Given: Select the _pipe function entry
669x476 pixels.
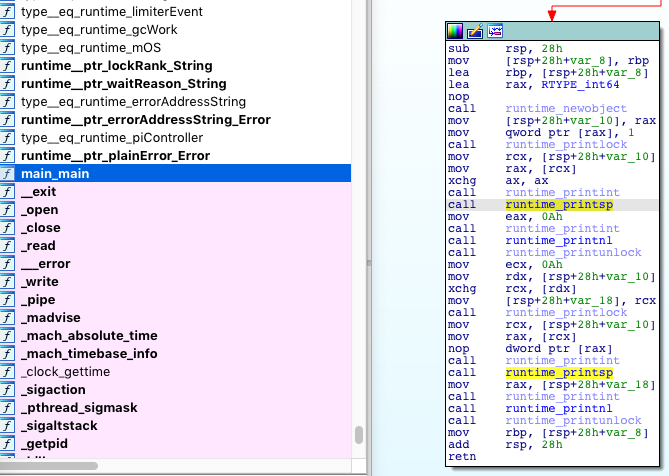Looking at the screenshot, I should pos(175,299).
